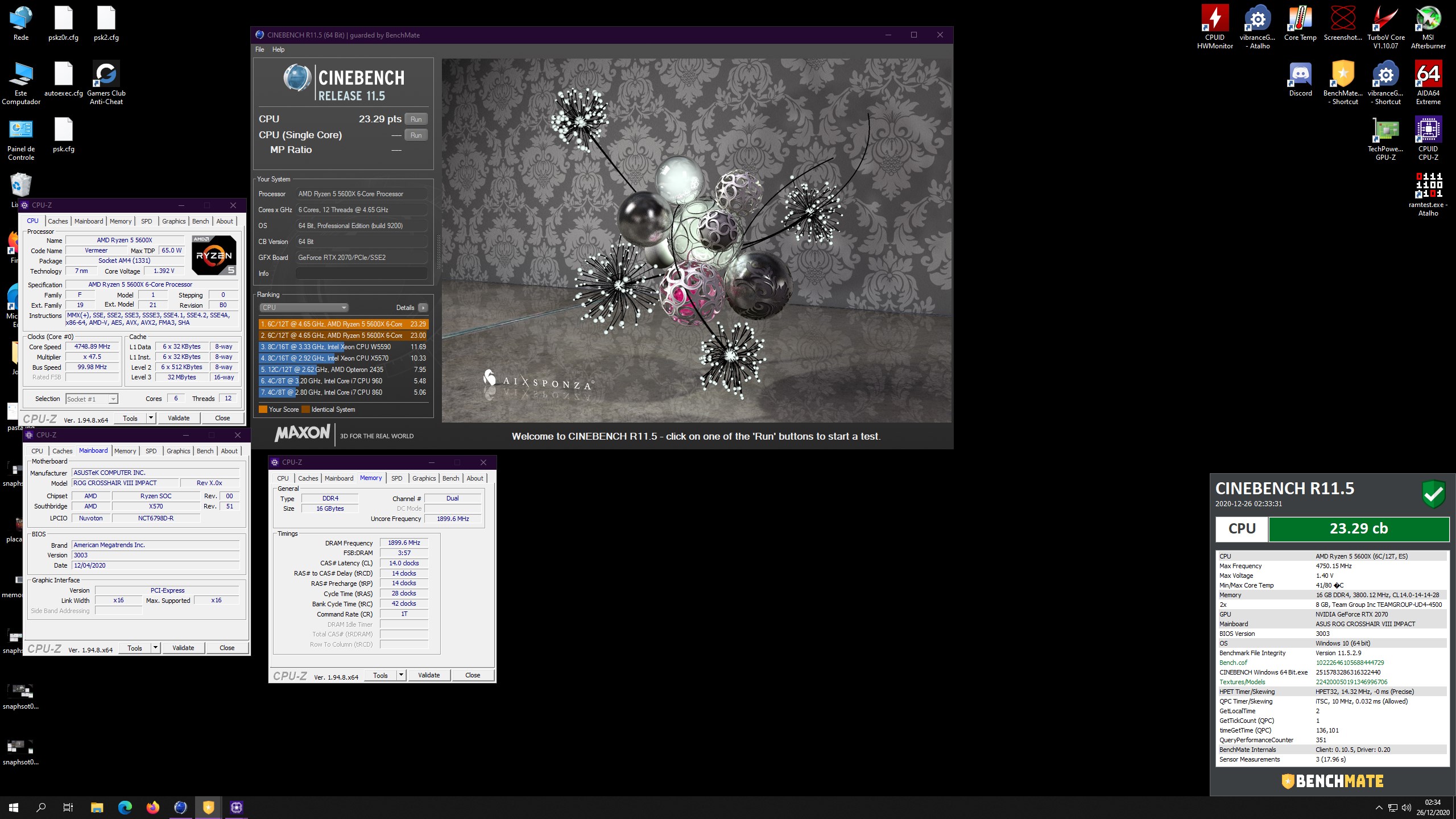Open pskz0r.cfg file icon
1456x819 pixels.
pyautogui.click(x=64, y=23)
